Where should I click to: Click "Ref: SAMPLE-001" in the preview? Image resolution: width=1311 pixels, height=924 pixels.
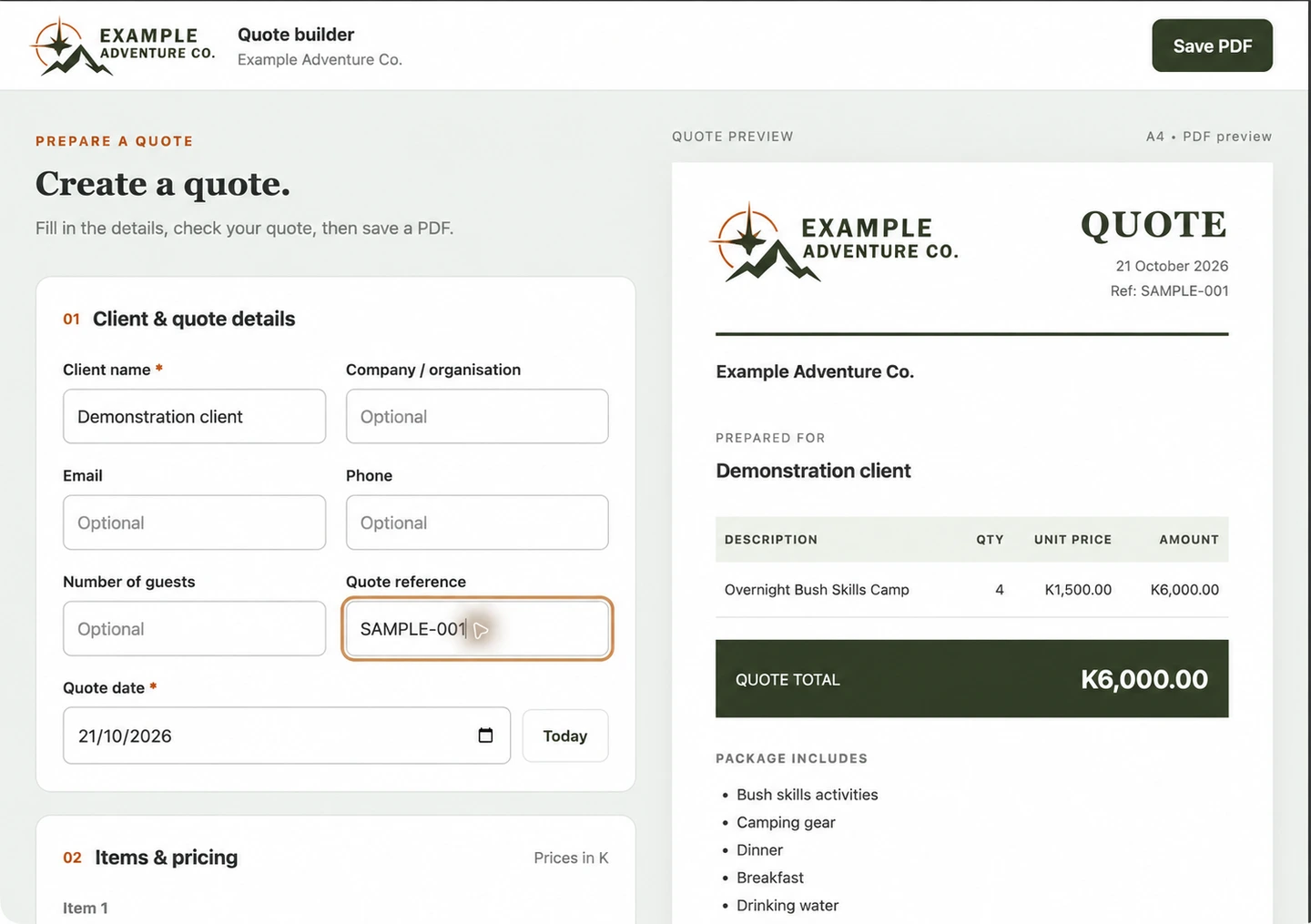click(x=1169, y=290)
